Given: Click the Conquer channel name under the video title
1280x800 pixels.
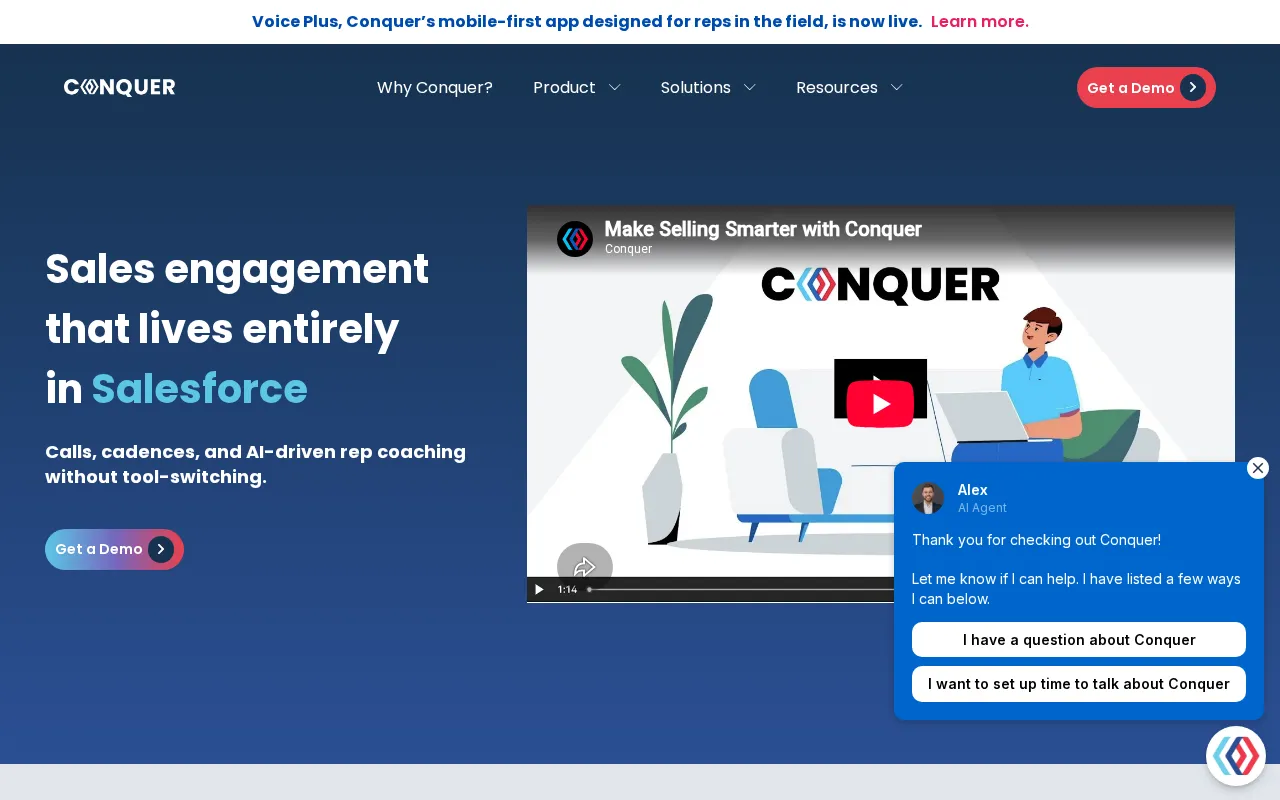Looking at the screenshot, I should [x=628, y=249].
